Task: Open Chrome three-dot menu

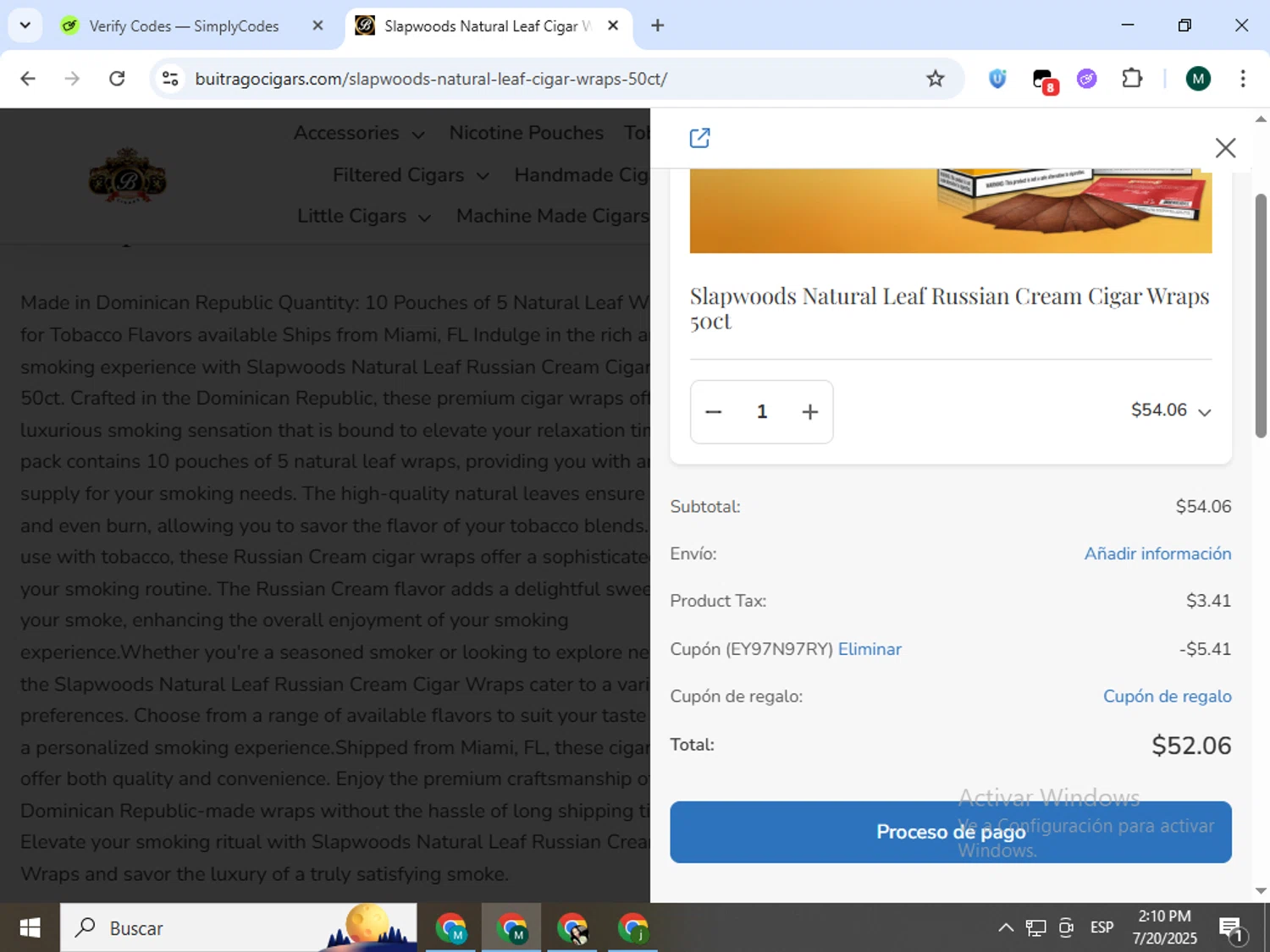Action: click(1243, 79)
